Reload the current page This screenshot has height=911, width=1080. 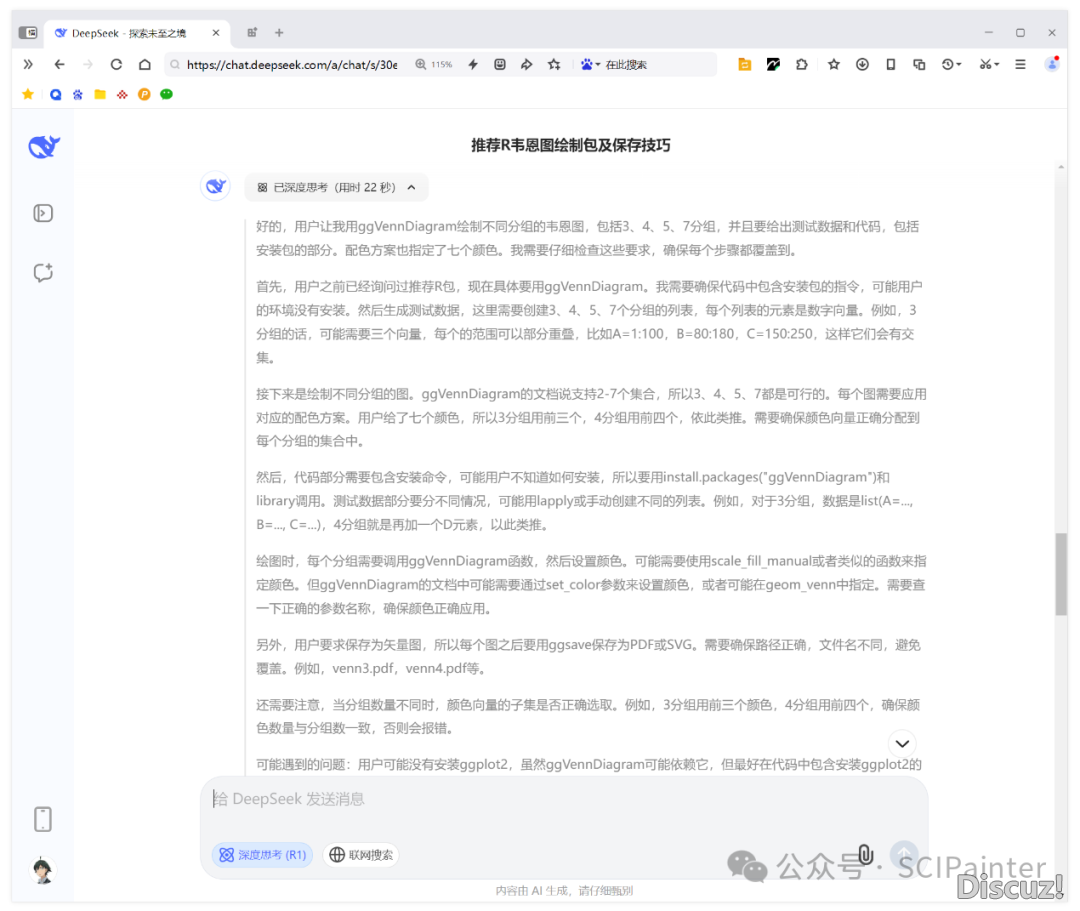(116, 65)
